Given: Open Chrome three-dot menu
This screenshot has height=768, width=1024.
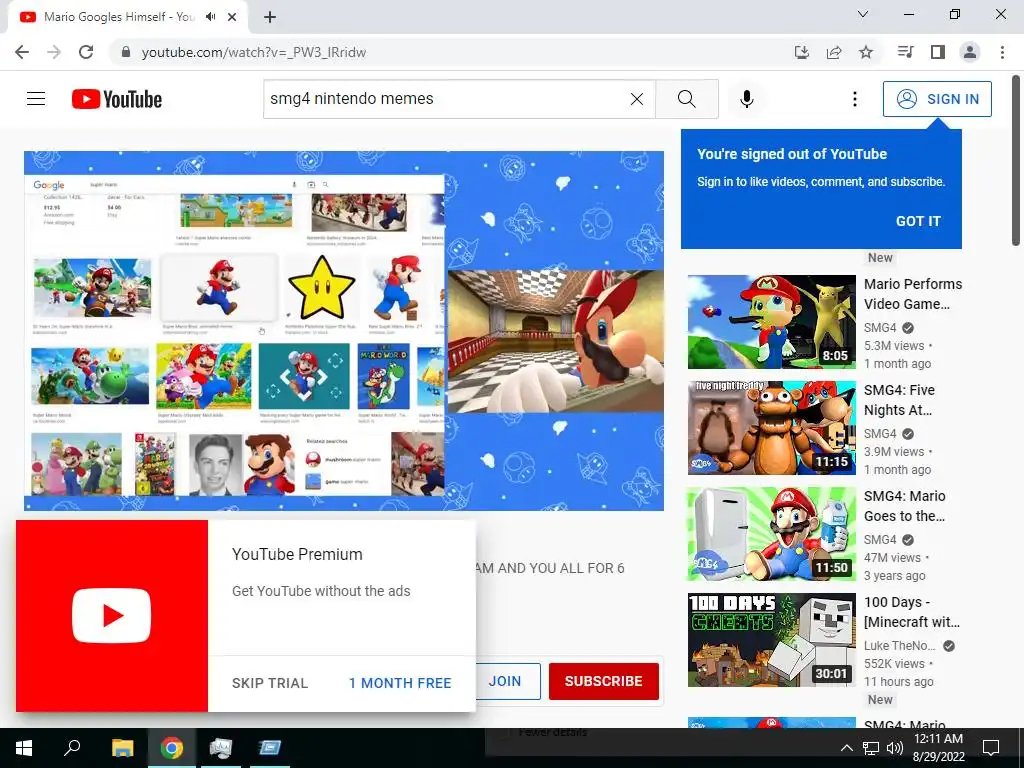Looking at the screenshot, I should tap(1002, 52).
